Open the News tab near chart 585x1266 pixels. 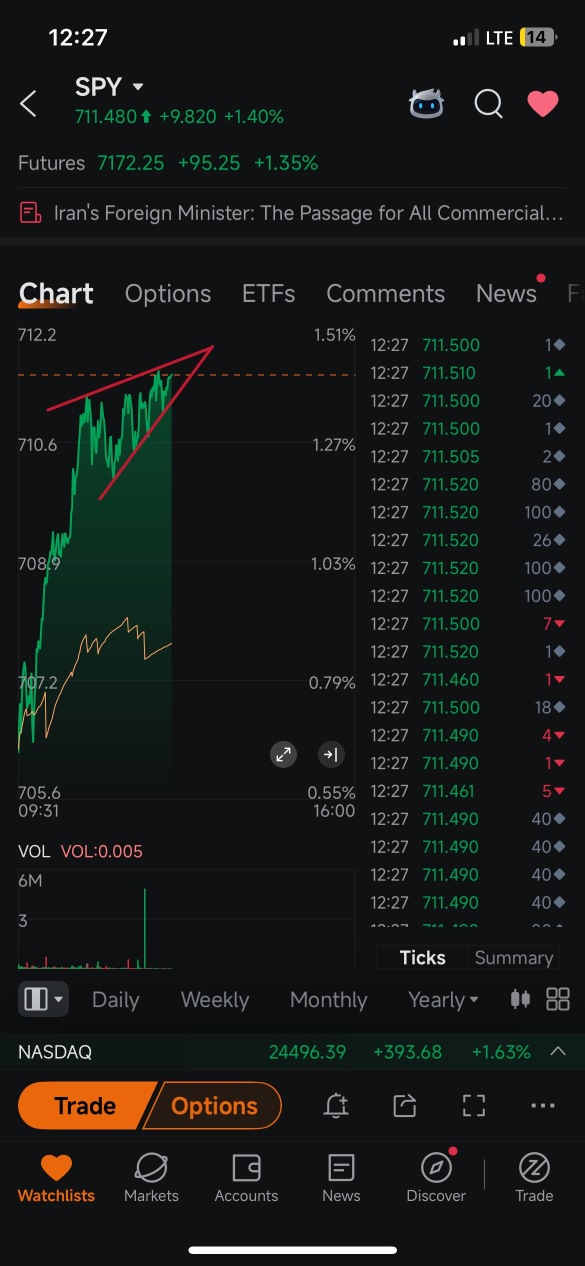[x=506, y=293]
